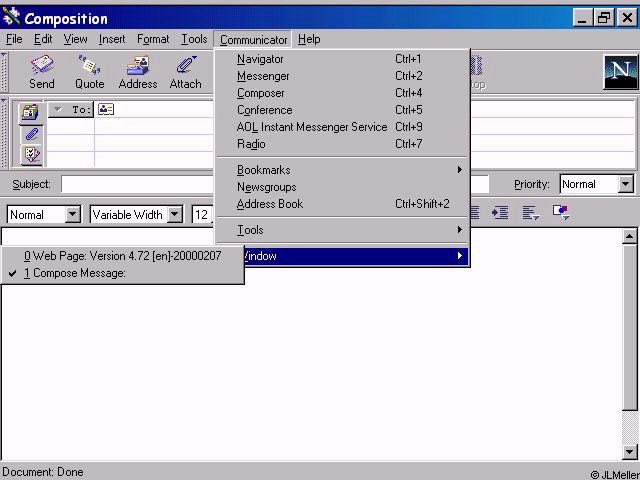The height and width of the screenshot is (480, 640).
Task: Choose Composer menu item
Action: click(342, 93)
